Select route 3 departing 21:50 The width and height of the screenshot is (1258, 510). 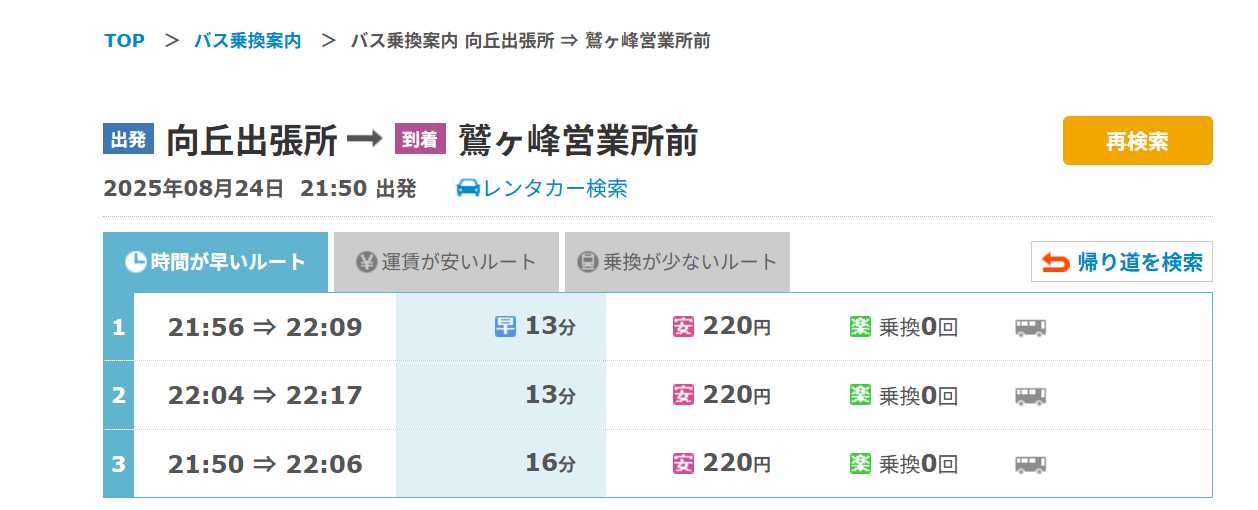(265, 464)
